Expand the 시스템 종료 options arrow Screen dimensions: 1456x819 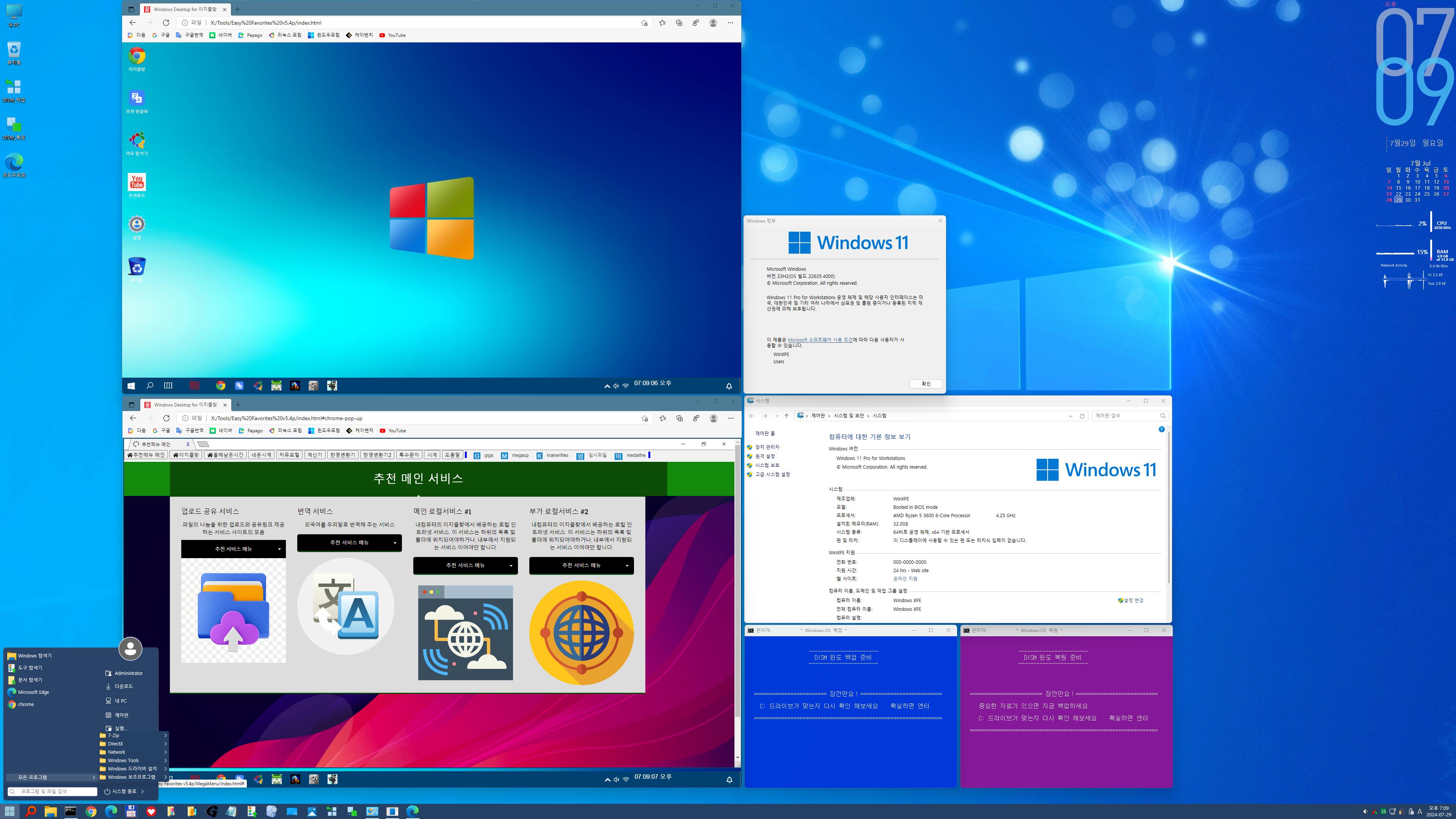(x=143, y=791)
